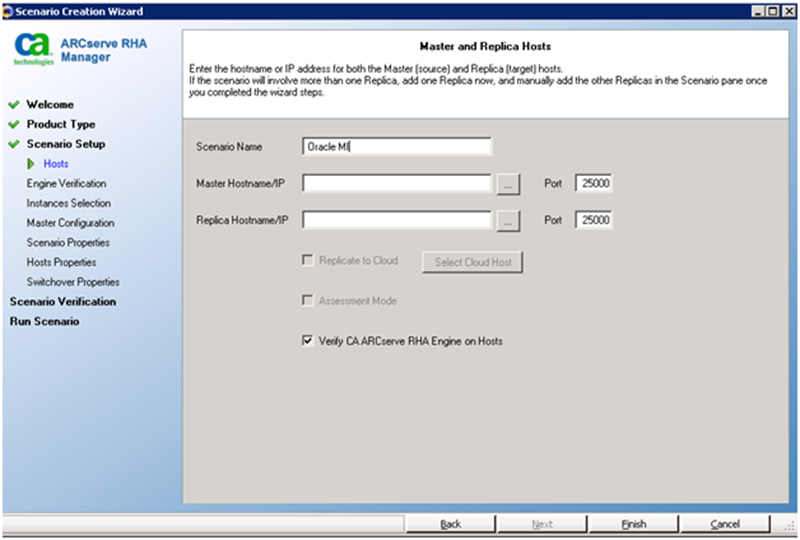Click the Scenario Name input field
The width and height of the screenshot is (800, 540).
click(x=397, y=146)
